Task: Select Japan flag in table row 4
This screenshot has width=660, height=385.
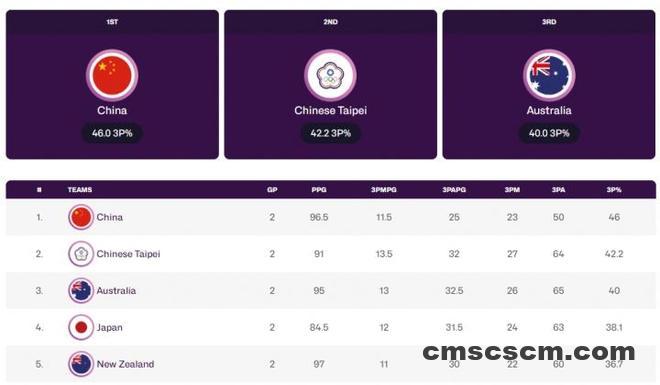Action: pos(81,327)
